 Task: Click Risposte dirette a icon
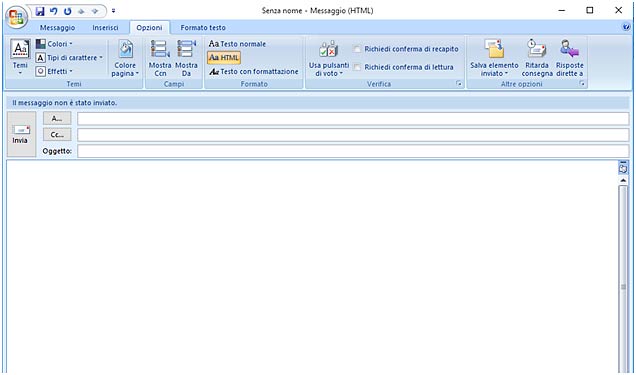coord(569,58)
